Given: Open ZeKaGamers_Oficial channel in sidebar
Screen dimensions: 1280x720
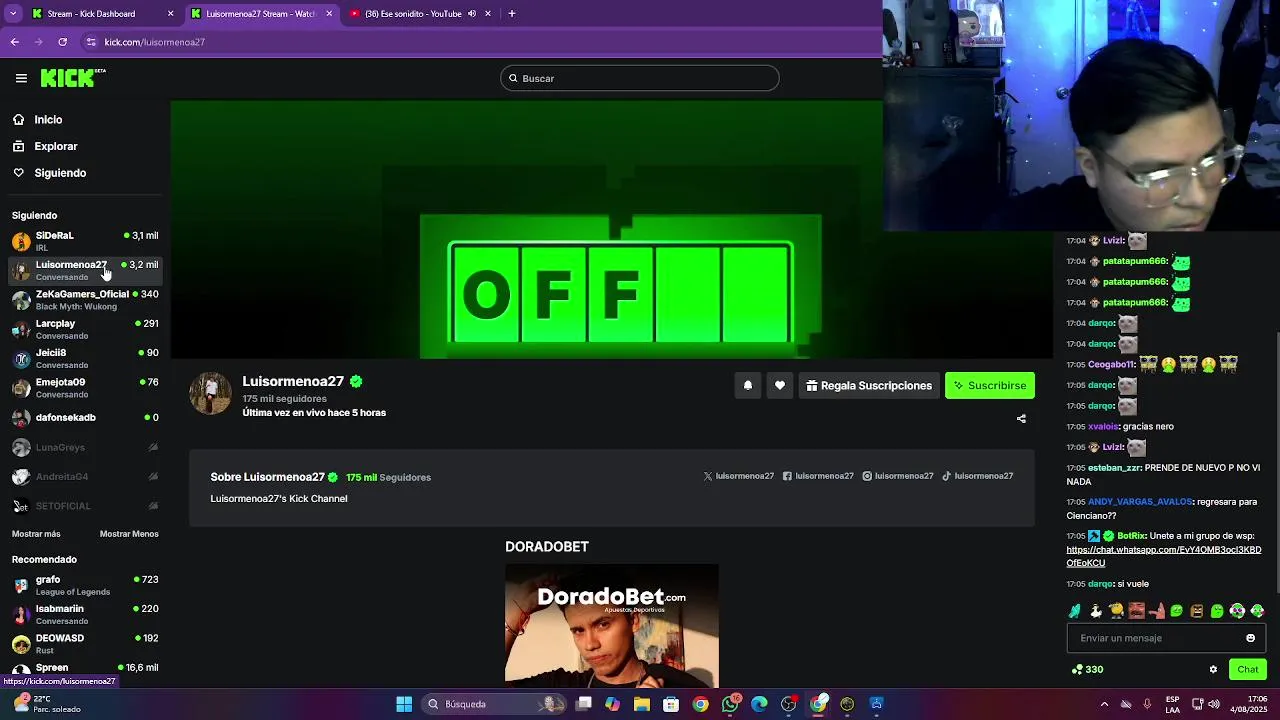Looking at the screenshot, I should pos(85,300).
